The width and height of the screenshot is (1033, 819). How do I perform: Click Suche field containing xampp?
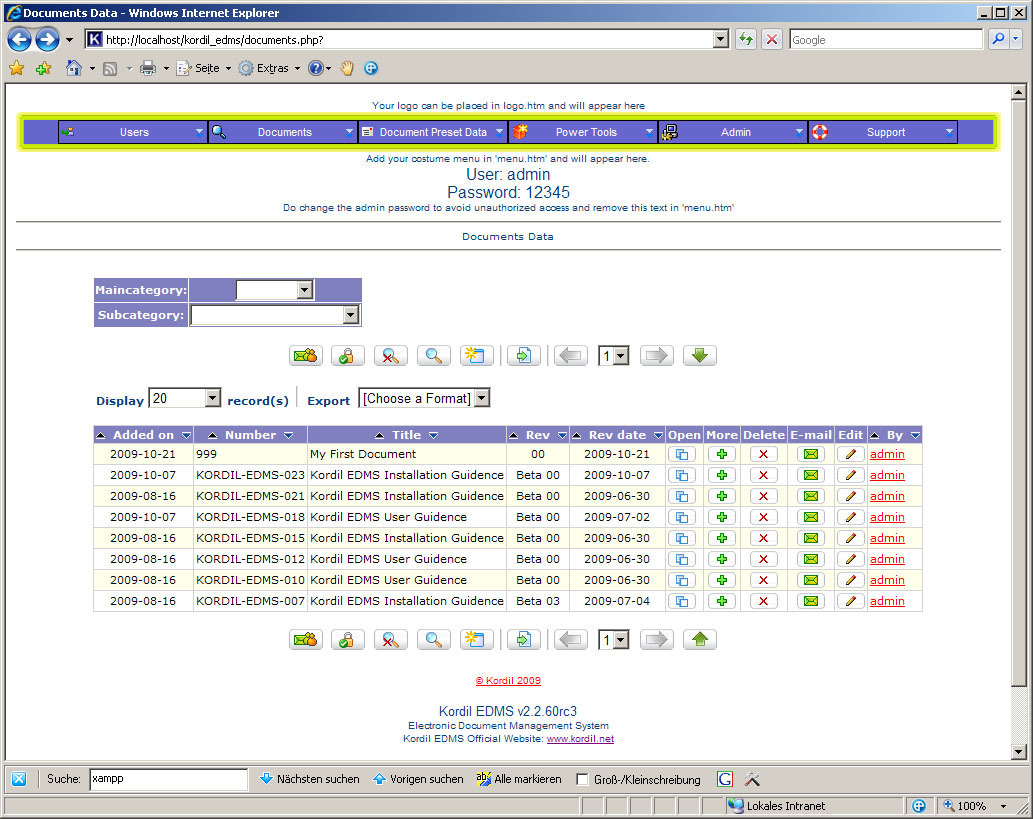[168, 779]
